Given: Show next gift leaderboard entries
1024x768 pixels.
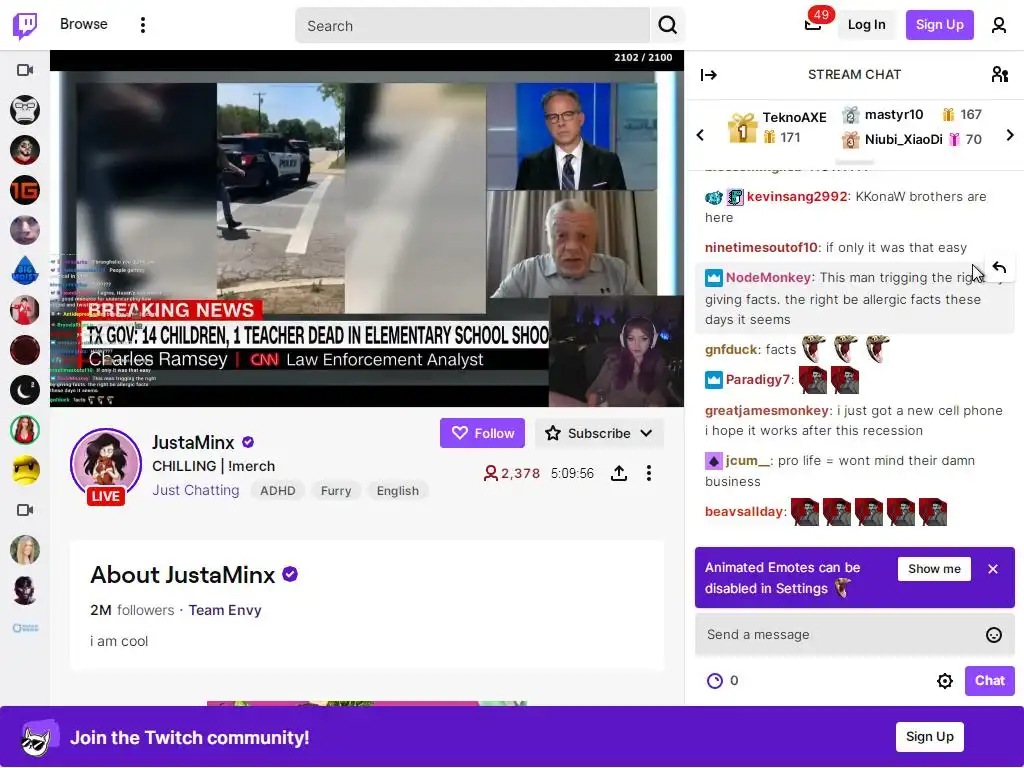Looking at the screenshot, I should point(1010,135).
